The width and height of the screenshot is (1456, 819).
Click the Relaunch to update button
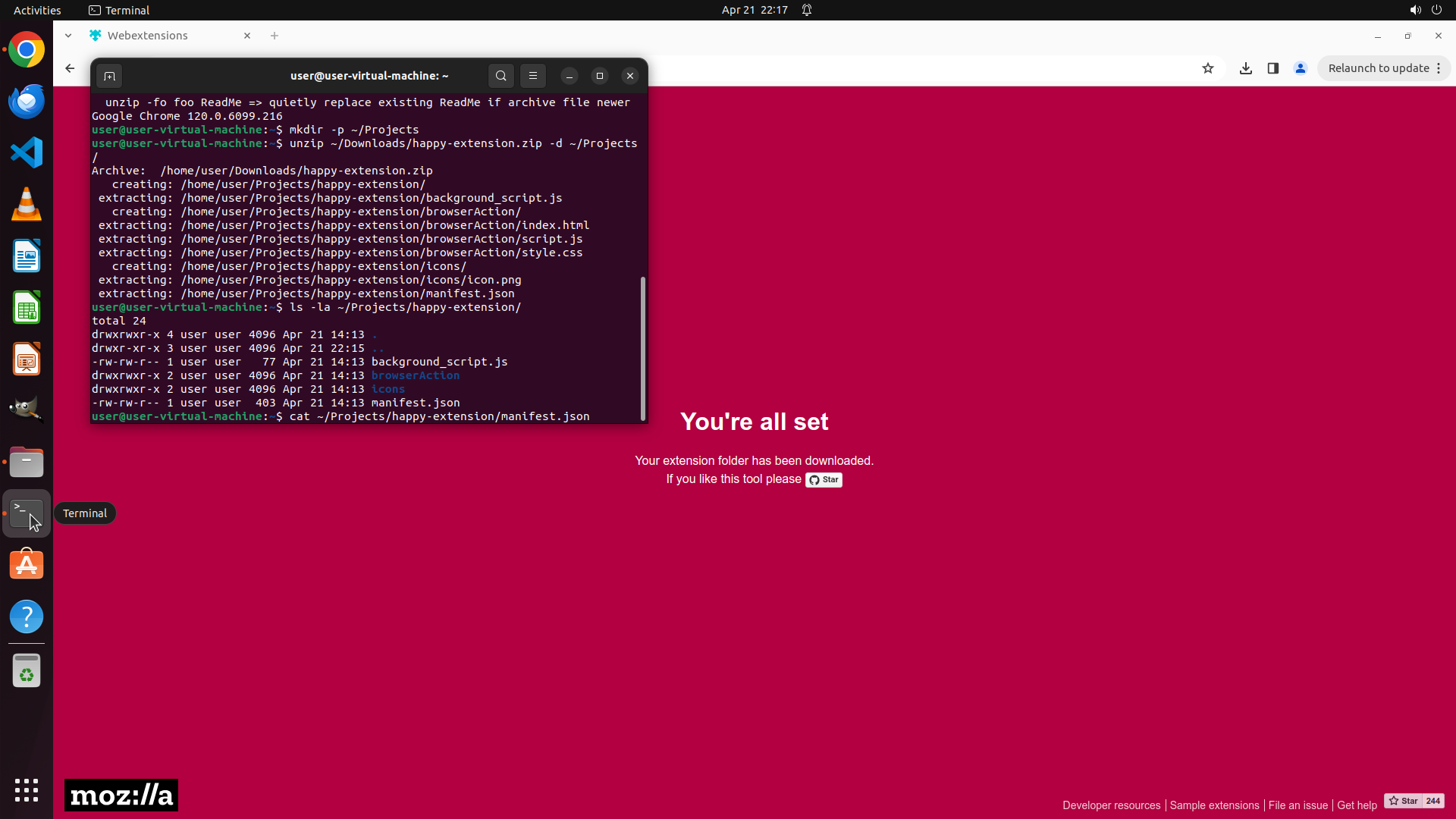point(1378,68)
